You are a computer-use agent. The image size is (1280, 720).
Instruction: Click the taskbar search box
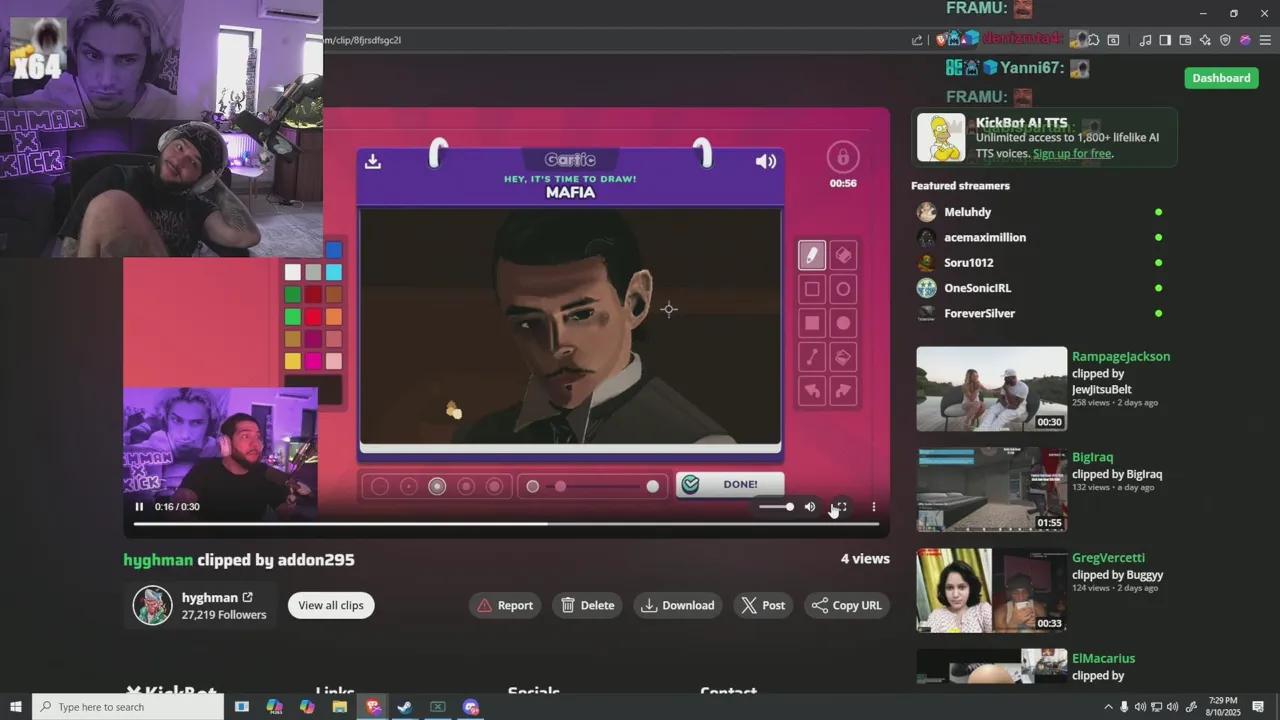(128, 707)
